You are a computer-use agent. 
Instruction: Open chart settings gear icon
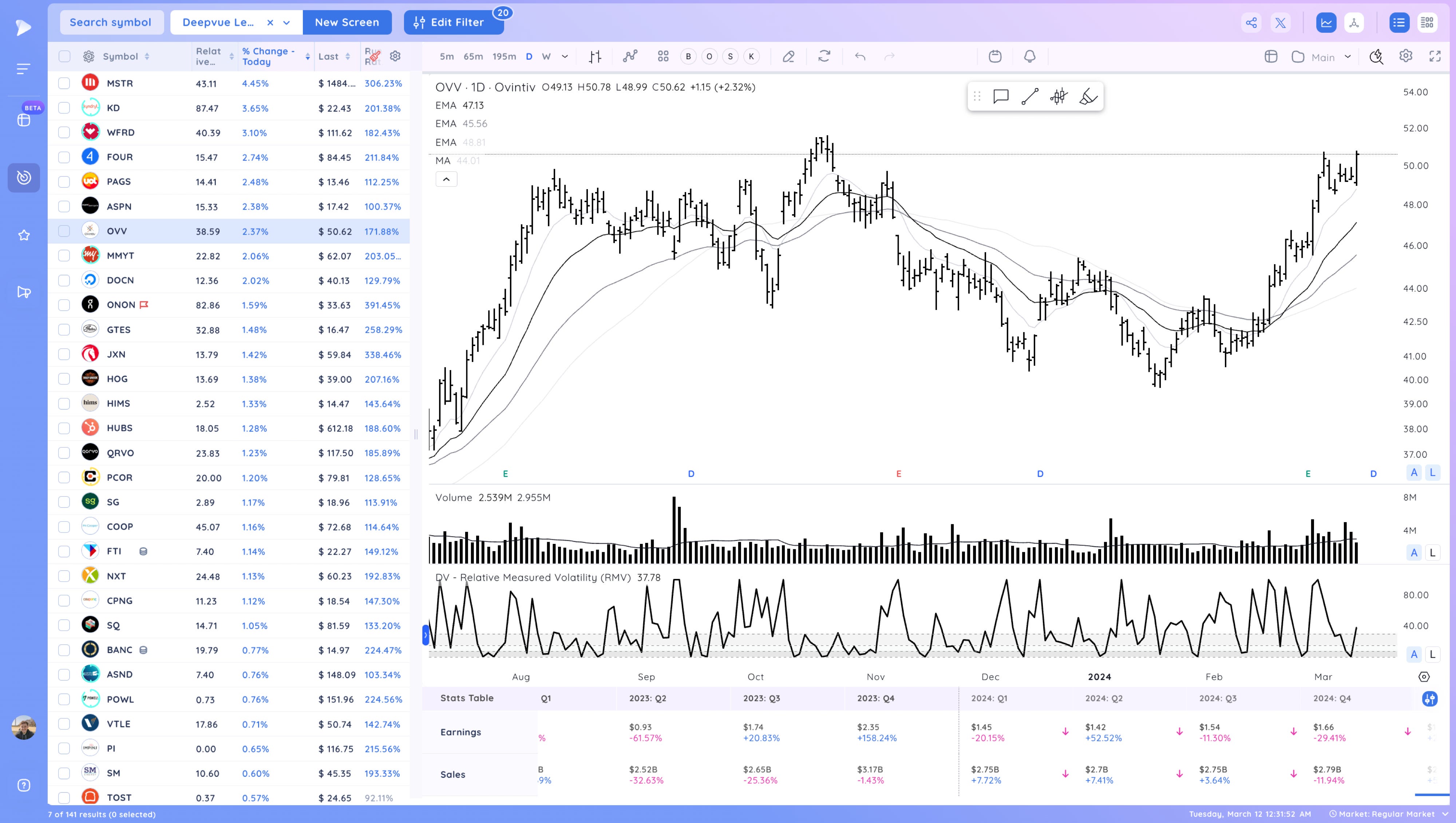[1406, 56]
